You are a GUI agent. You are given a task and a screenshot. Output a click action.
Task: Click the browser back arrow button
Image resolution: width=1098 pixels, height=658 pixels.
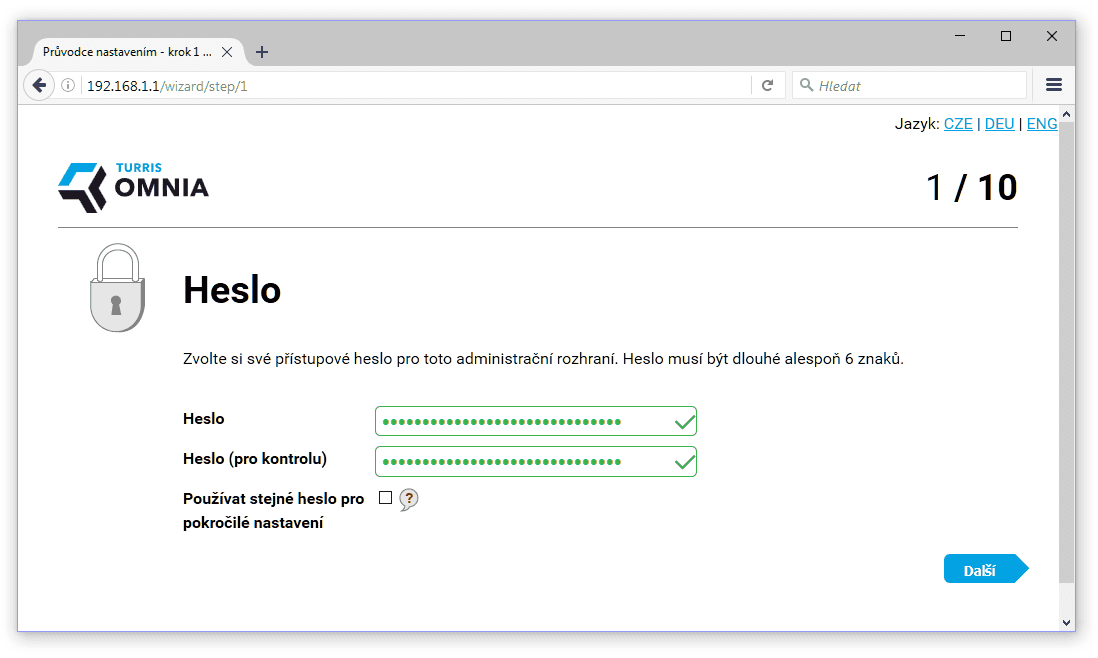coord(39,86)
